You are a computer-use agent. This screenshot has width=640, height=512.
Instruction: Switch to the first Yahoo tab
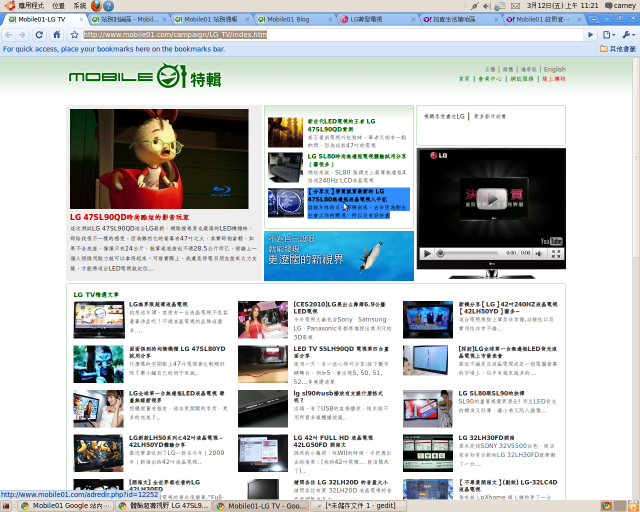[x=458, y=19]
